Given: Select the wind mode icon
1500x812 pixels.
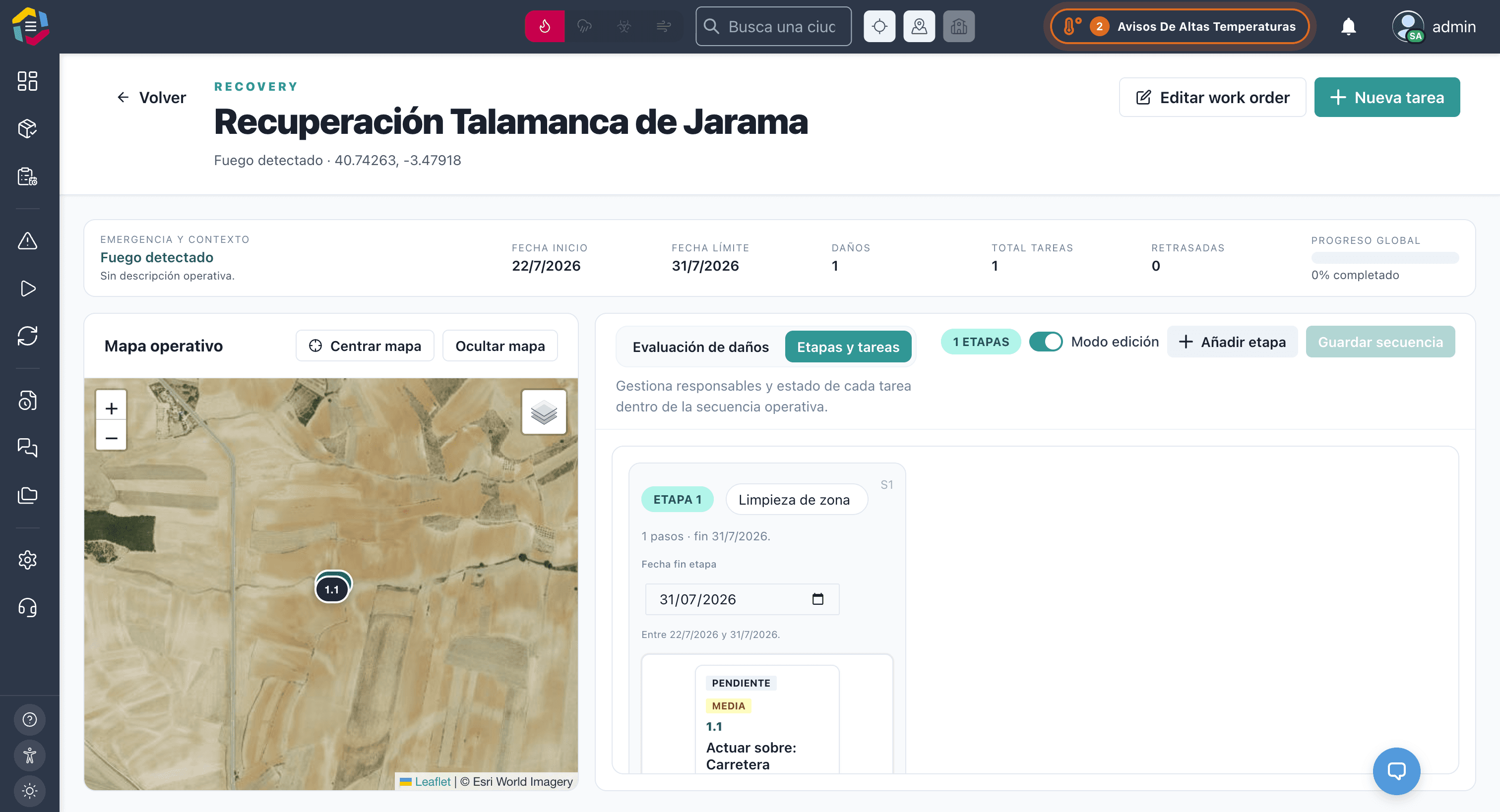Looking at the screenshot, I should 664,26.
